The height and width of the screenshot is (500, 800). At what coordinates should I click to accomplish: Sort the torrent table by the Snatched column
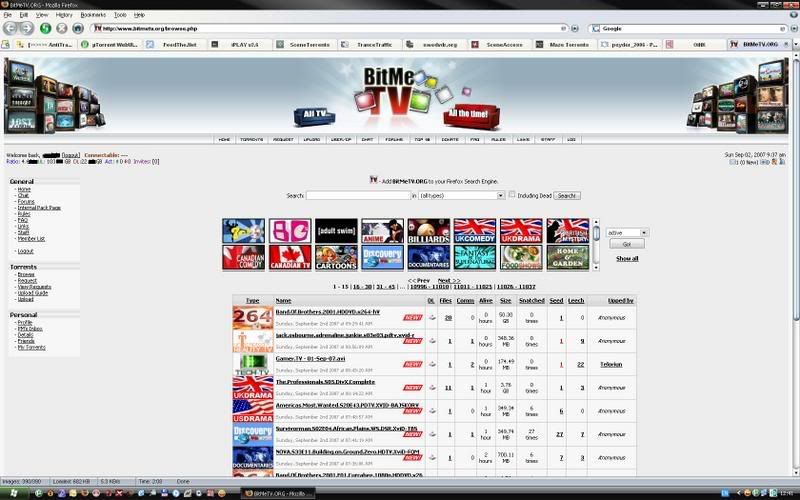tap(532, 301)
